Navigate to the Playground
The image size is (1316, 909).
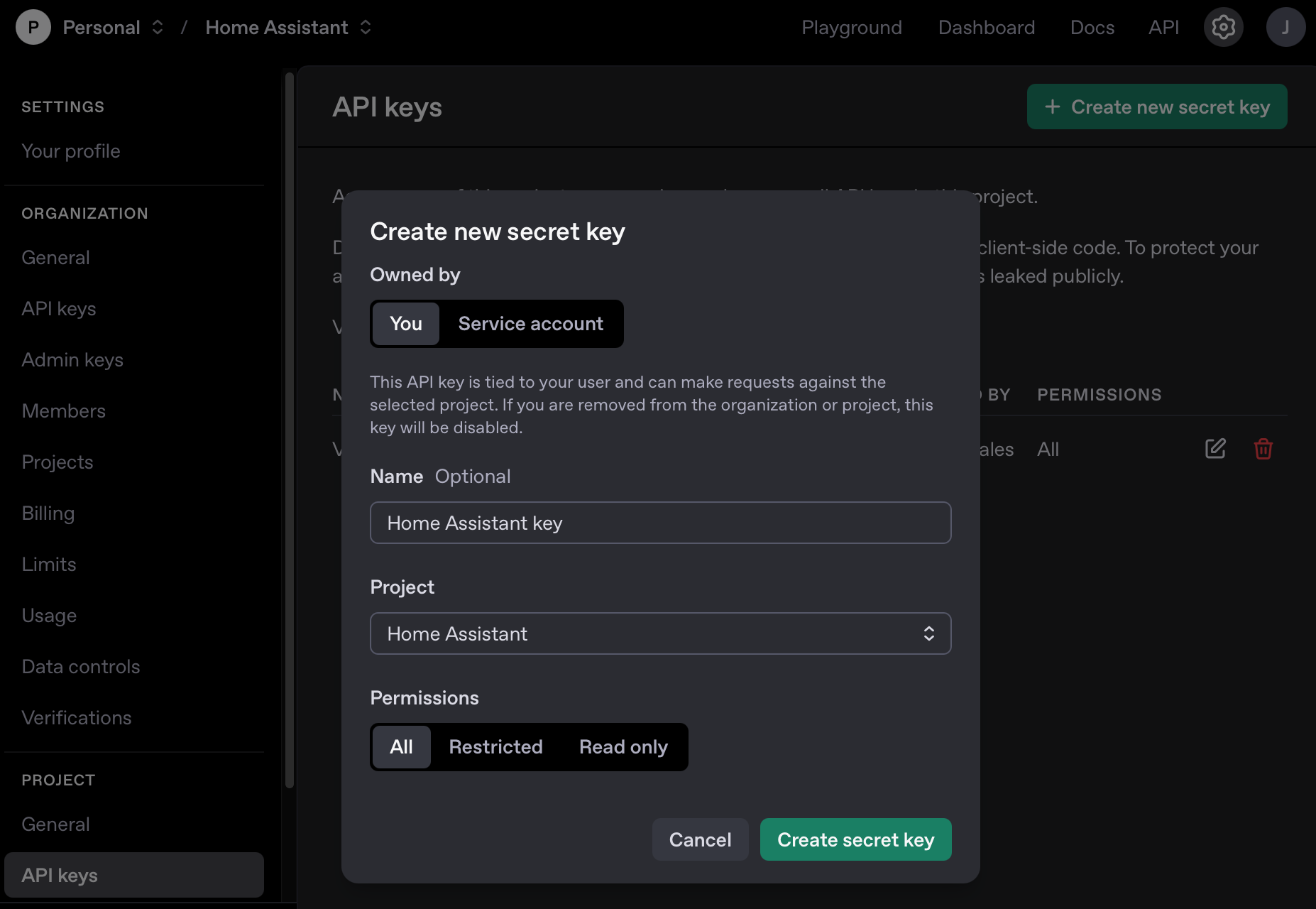pyautogui.click(x=851, y=27)
